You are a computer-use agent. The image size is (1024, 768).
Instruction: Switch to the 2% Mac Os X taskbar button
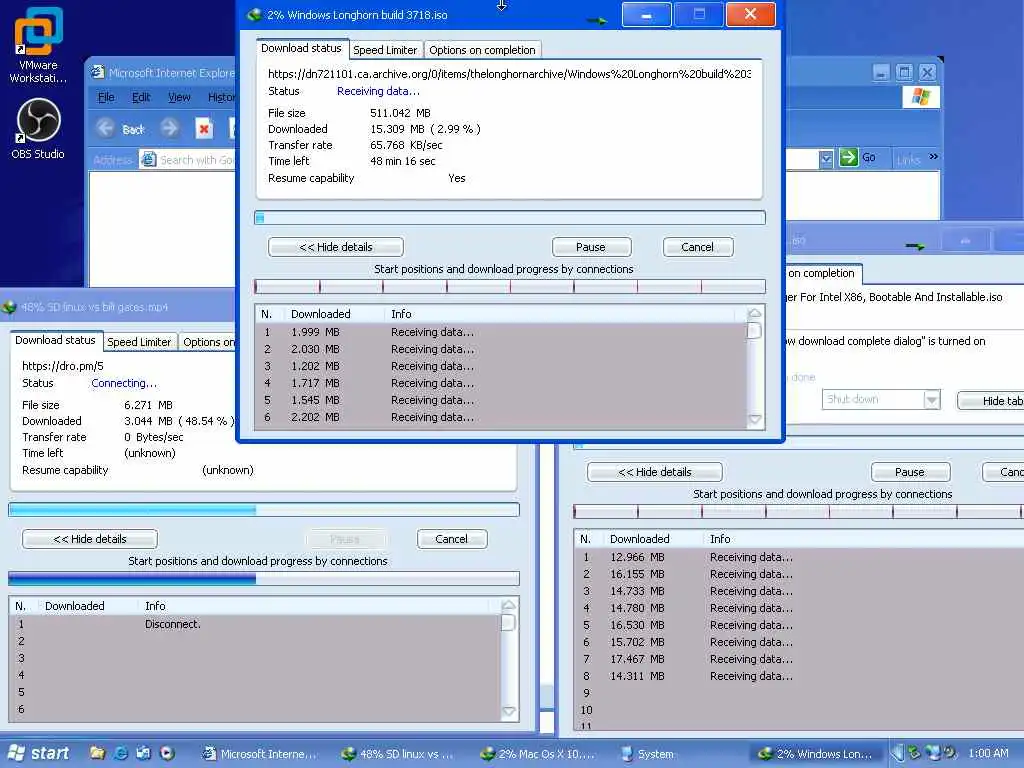point(538,754)
